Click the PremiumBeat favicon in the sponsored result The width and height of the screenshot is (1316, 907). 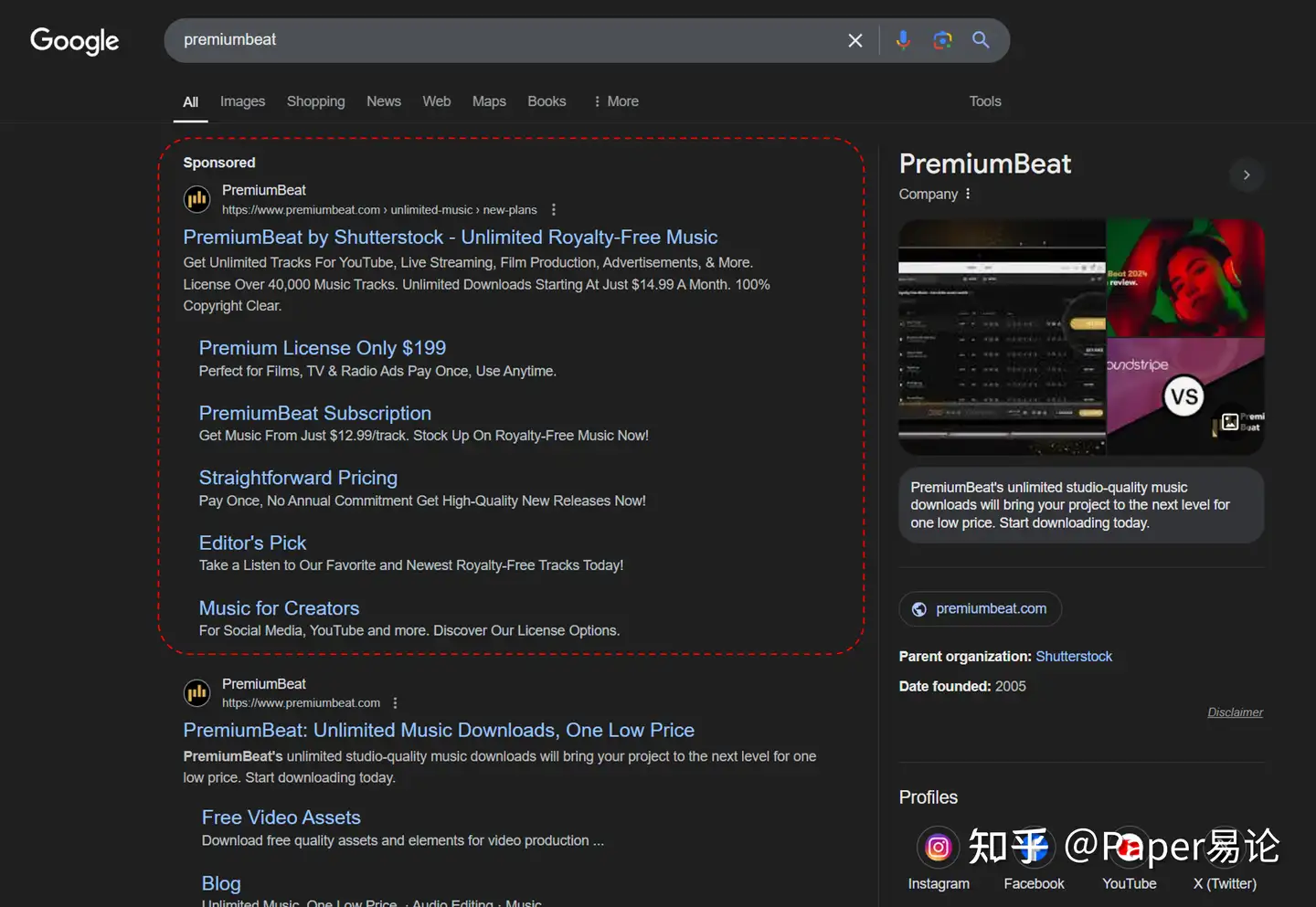196,198
